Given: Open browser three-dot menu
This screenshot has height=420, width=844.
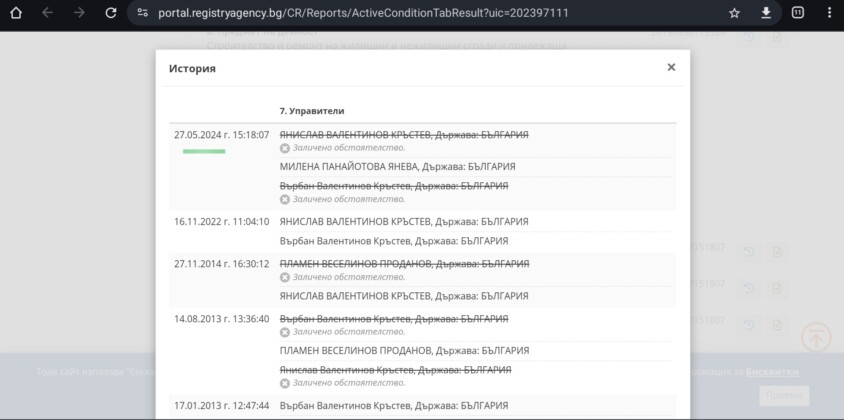Looking at the screenshot, I should pyautogui.click(x=828, y=13).
